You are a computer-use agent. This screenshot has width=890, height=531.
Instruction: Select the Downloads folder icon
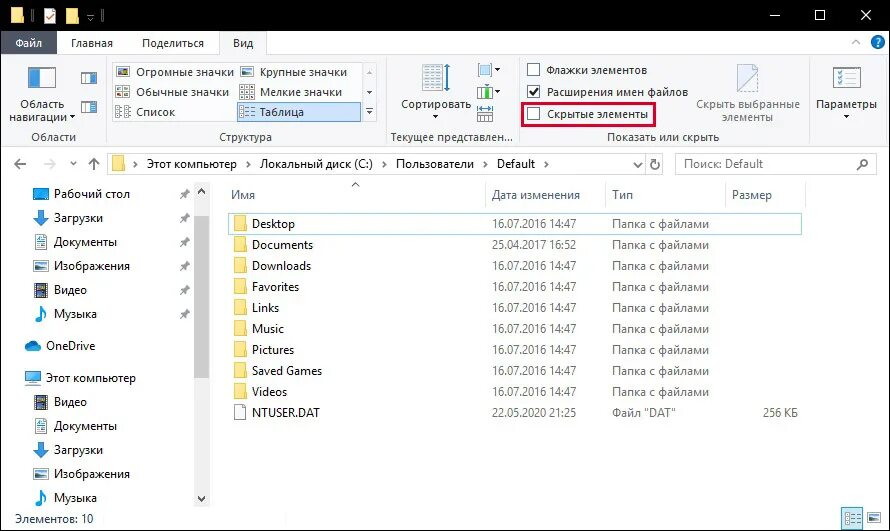click(240, 266)
